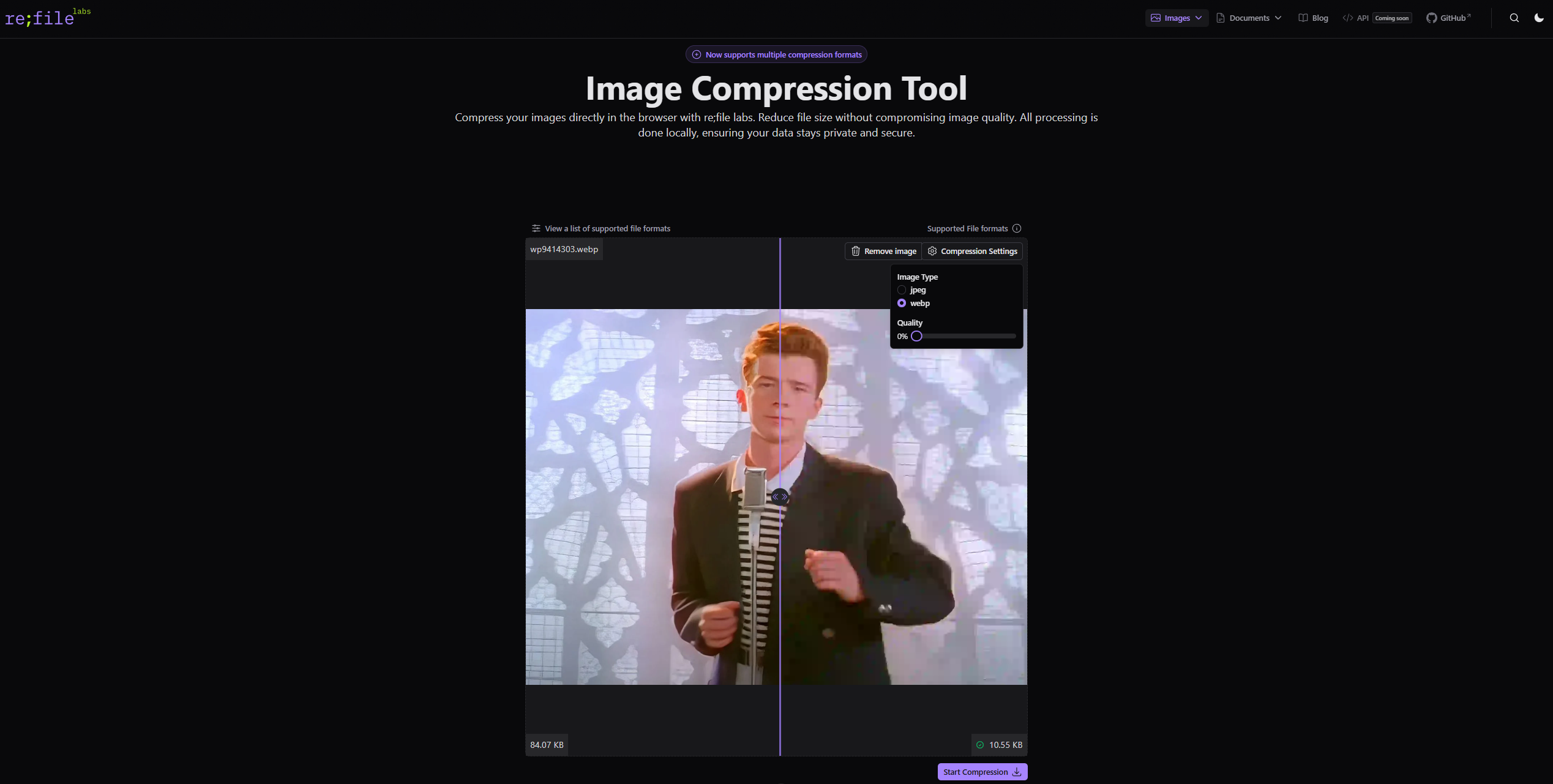Click the code brackets API icon
1553x784 pixels.
coord(1347,18)
